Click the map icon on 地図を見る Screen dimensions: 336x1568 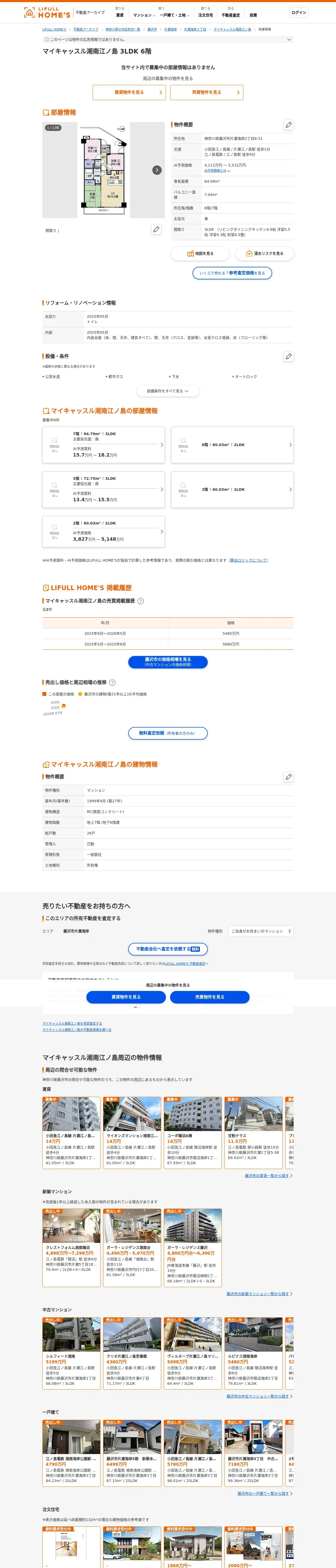click(190, 253)
